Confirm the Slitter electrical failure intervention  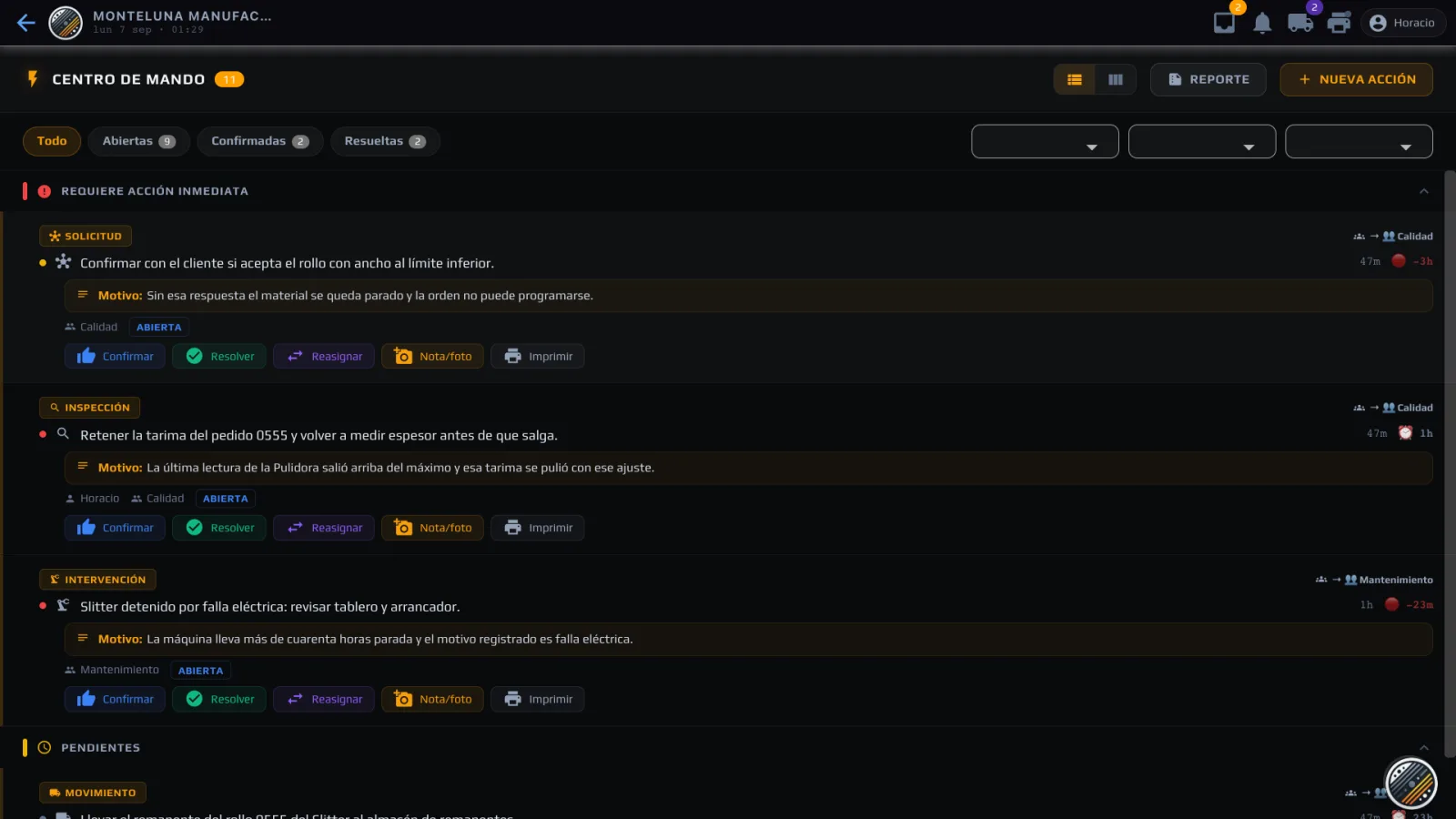click(115, 699)
